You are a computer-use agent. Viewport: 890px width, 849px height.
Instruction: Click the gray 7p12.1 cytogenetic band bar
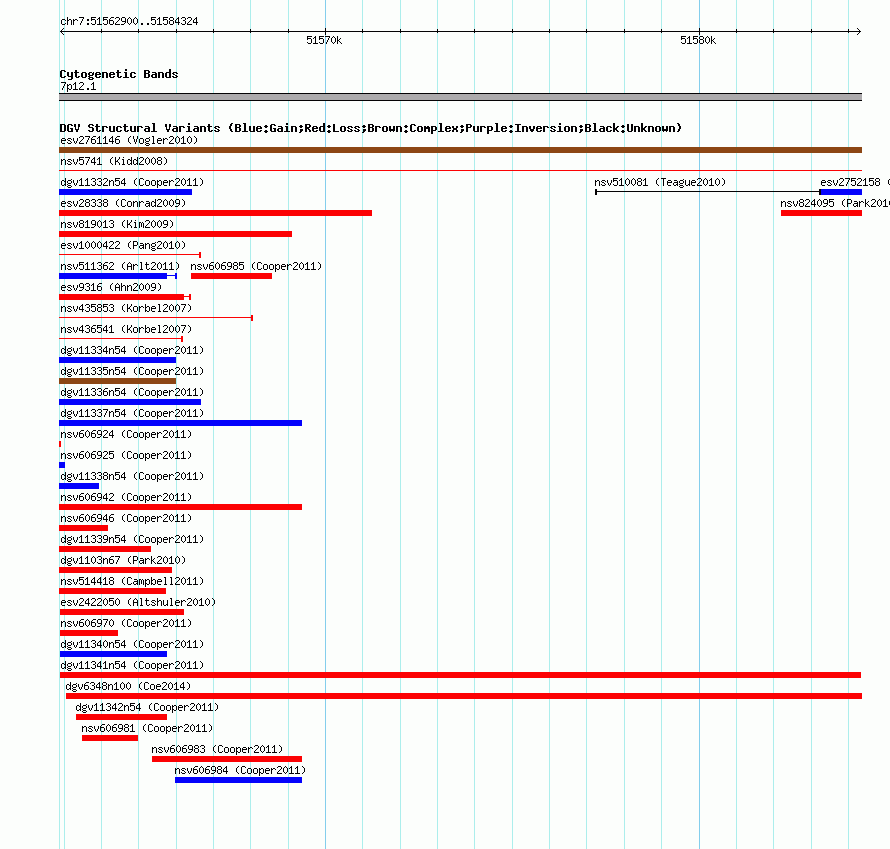pyautogui.click(x=460, y=97)
